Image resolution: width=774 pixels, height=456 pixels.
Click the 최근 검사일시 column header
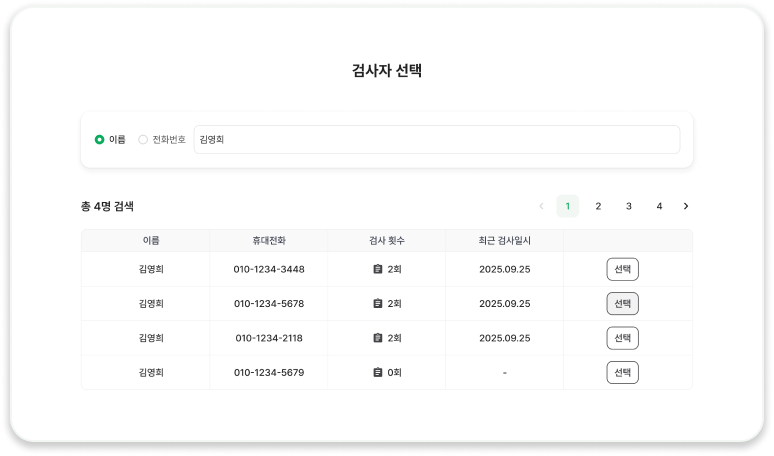click(504, 240)
